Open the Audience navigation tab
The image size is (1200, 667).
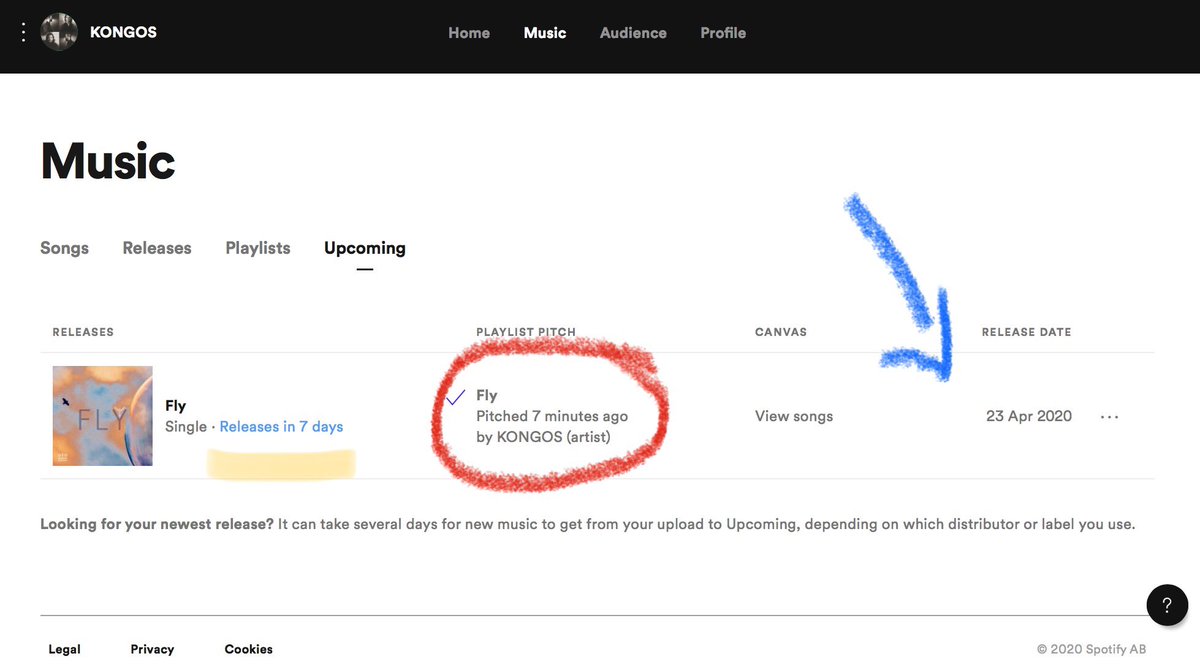pyautogui.click(x=633, y=33)
